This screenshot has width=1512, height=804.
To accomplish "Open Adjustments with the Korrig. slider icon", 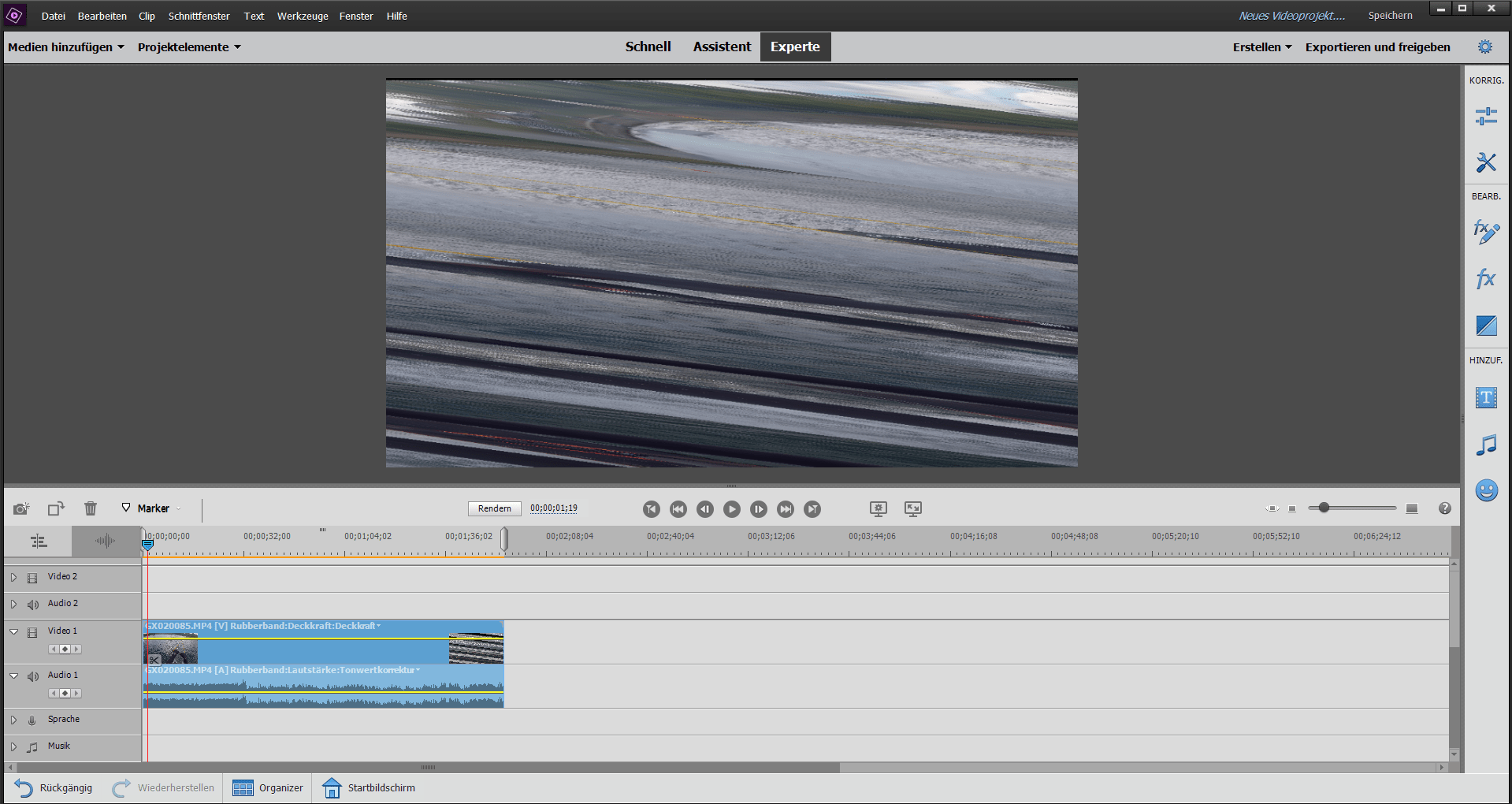I will 1486,115.
